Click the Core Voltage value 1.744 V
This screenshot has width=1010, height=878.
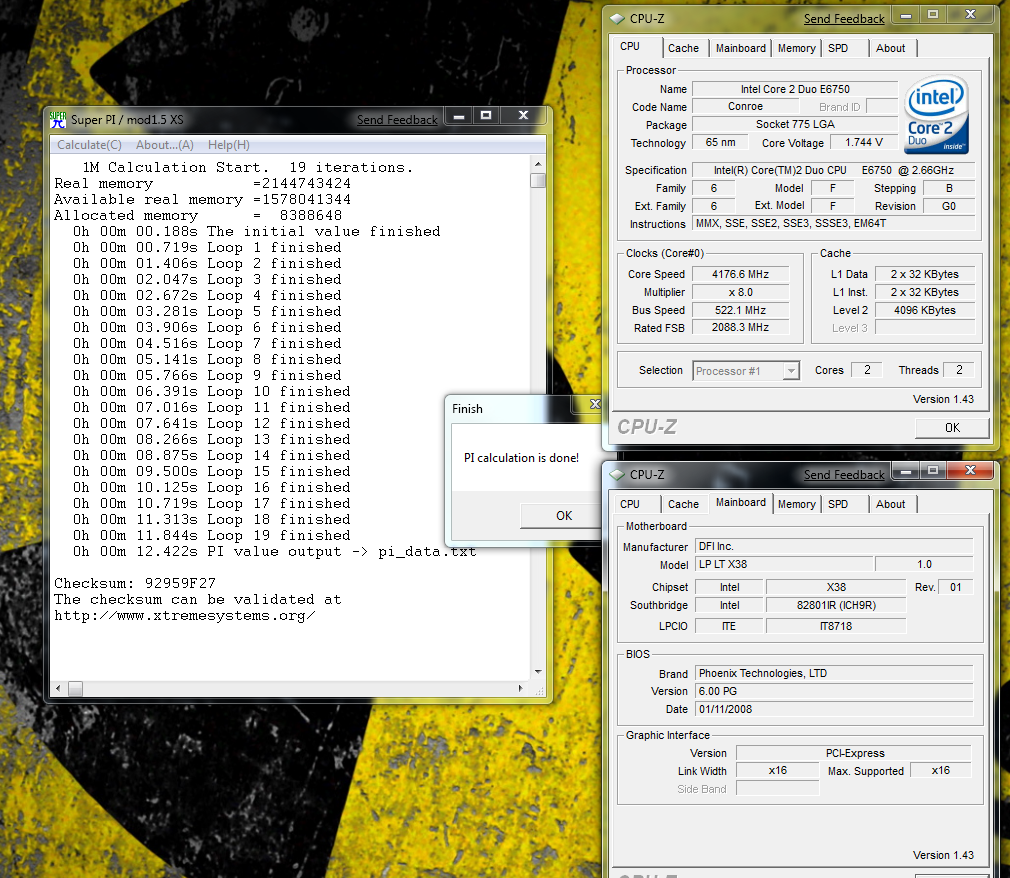[864, 142]
